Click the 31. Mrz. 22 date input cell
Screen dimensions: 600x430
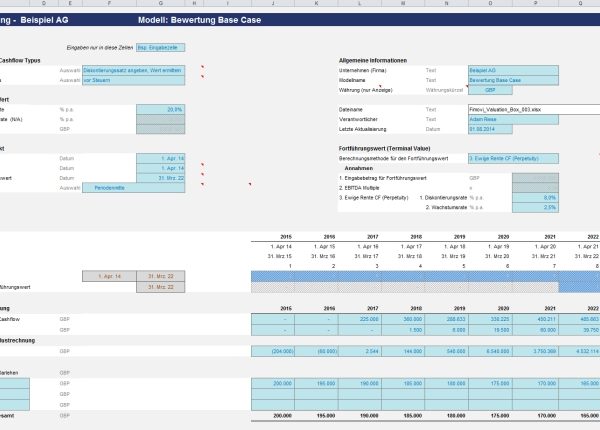click(160, 177)
